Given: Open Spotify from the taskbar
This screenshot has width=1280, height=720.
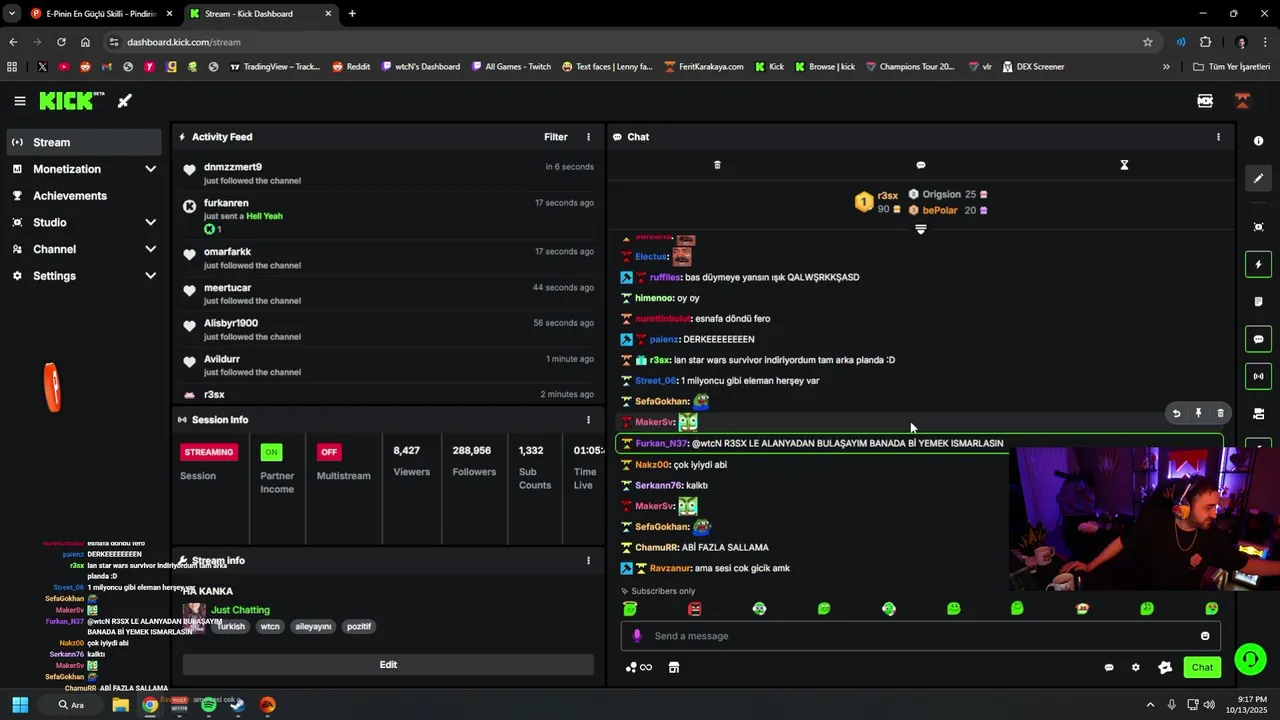Looking at the screenshot, I should coord(208,705).
